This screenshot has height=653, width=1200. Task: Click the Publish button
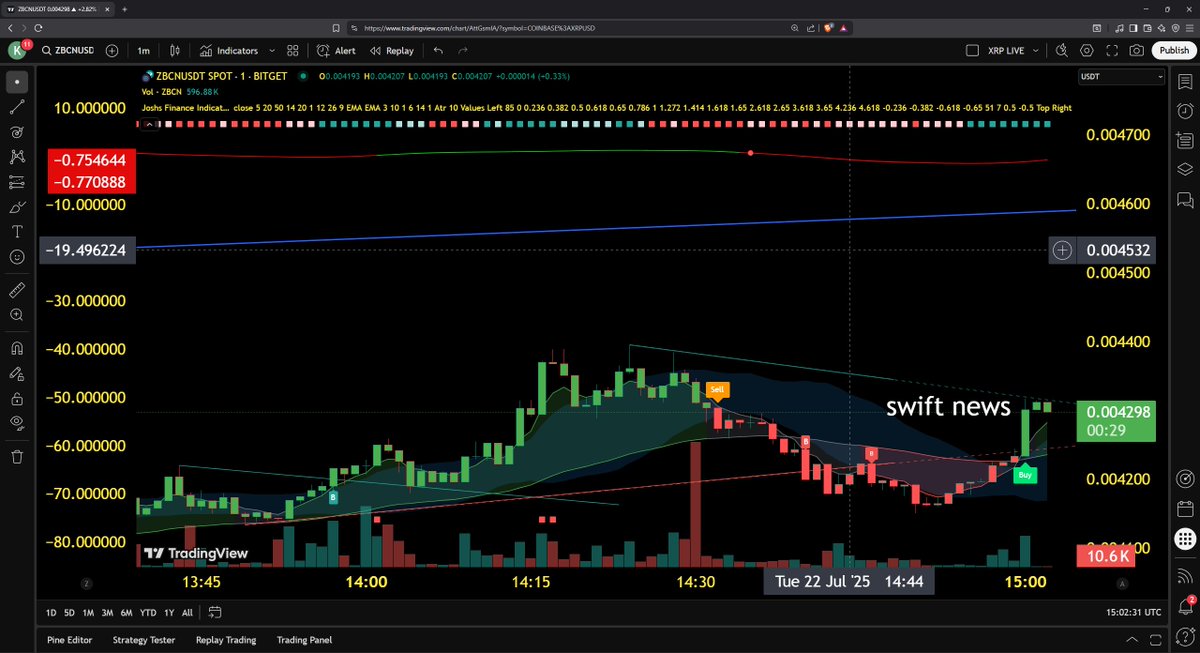pos(1172,50)
